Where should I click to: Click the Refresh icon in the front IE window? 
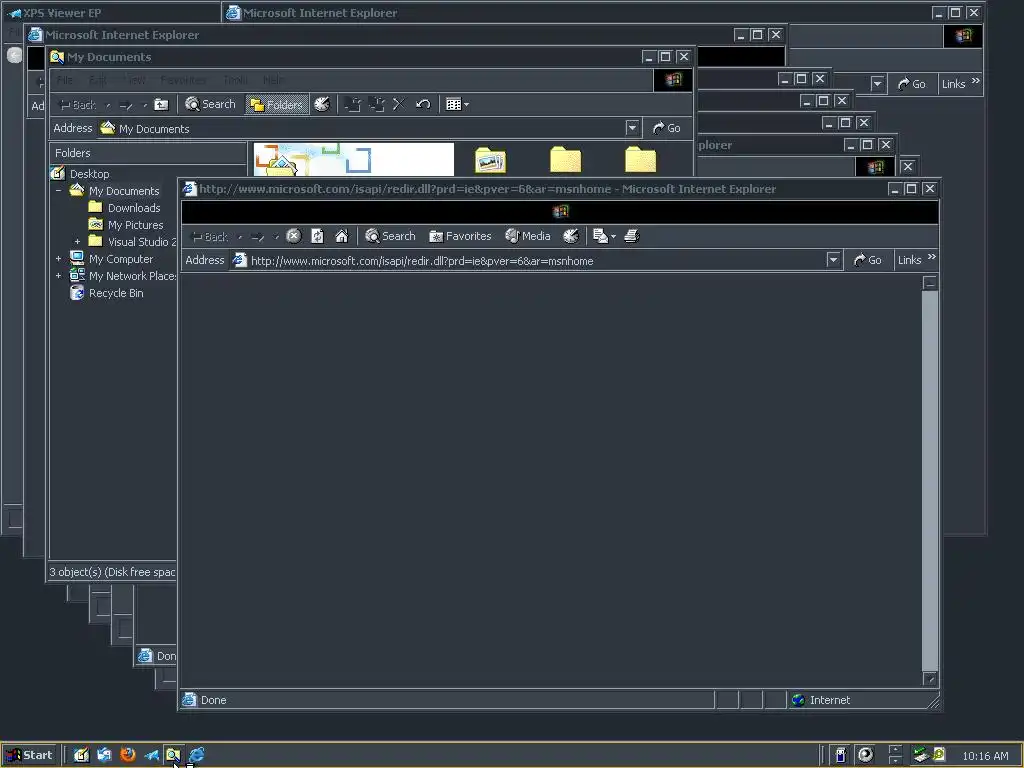point(317,236)
